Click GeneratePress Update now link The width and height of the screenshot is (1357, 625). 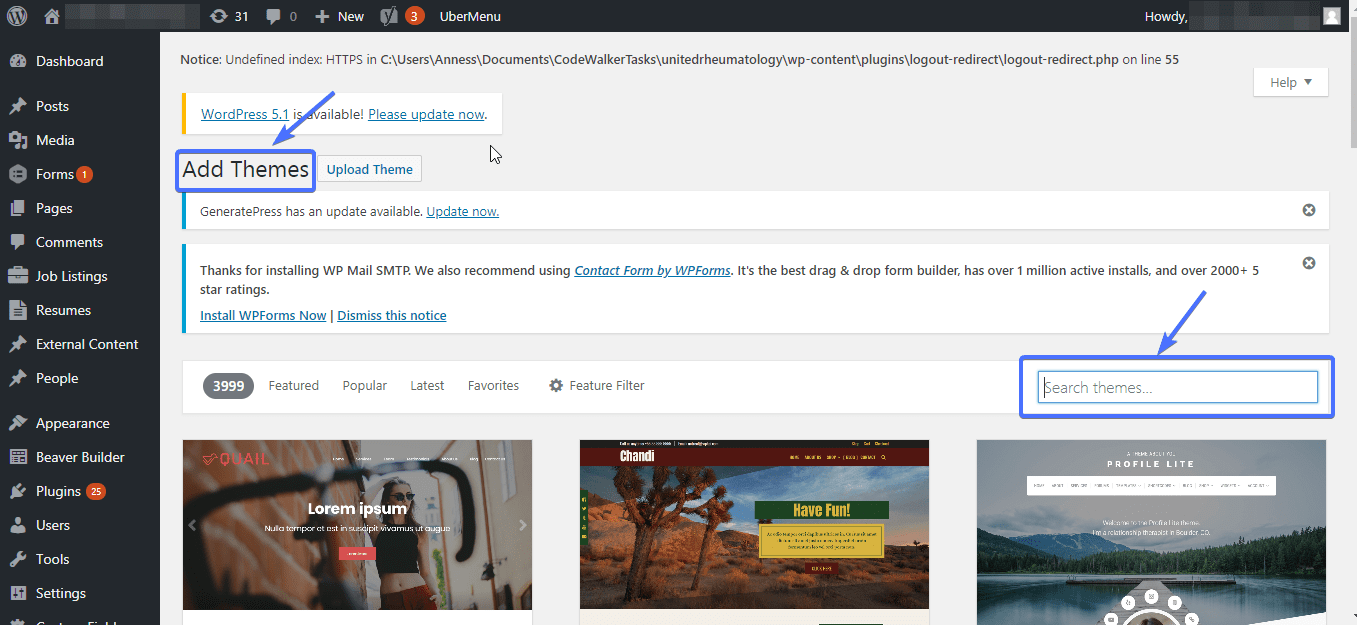tap(462, 211)
